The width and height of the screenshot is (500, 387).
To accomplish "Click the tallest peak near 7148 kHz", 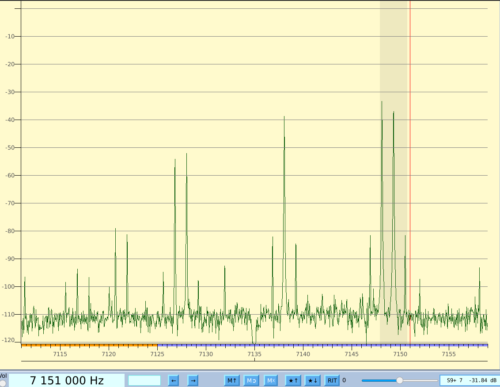I will click(382, 102).
